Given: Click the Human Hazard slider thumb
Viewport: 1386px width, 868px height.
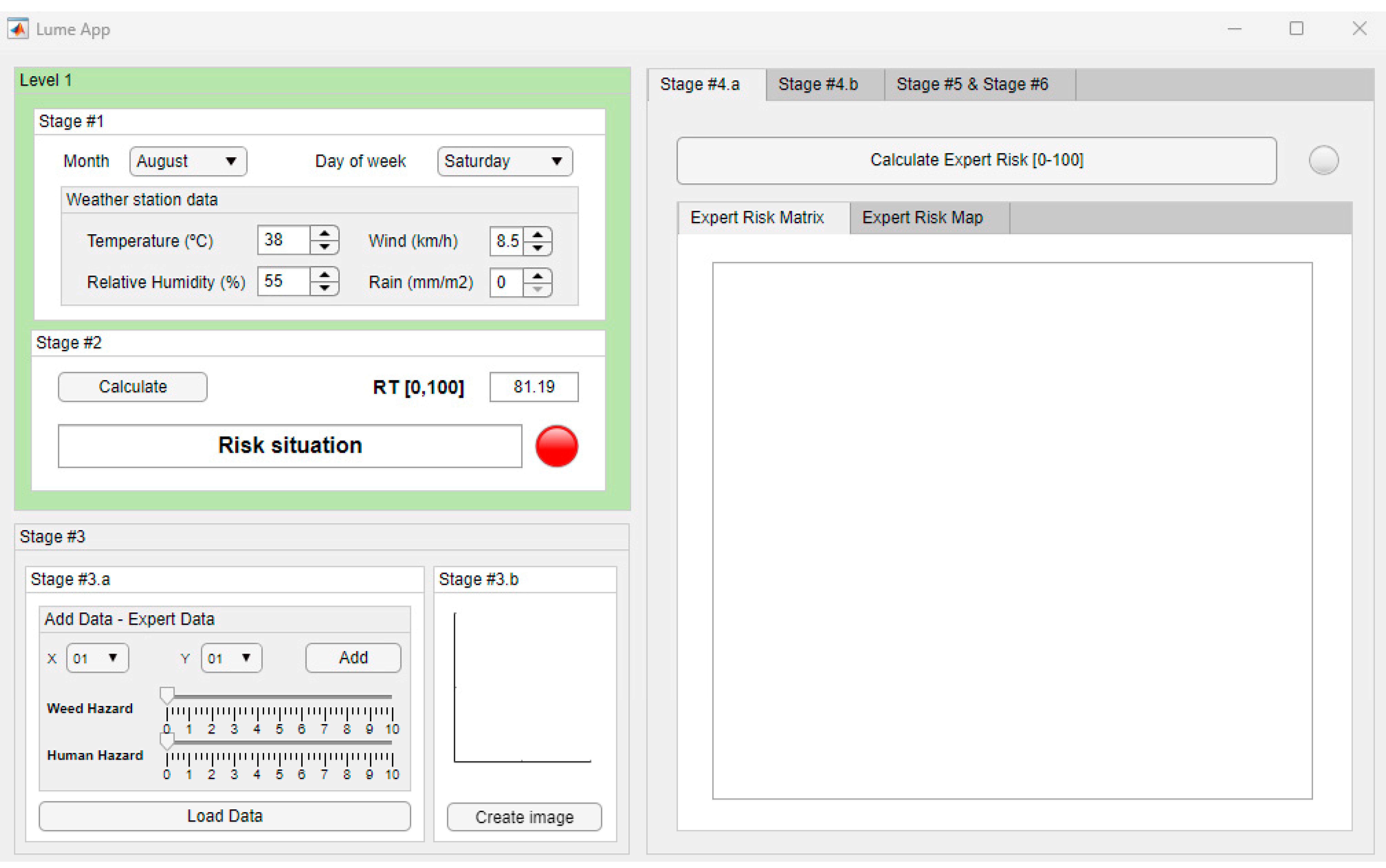Looking at the screenshot, I should (x=167, y=741).
